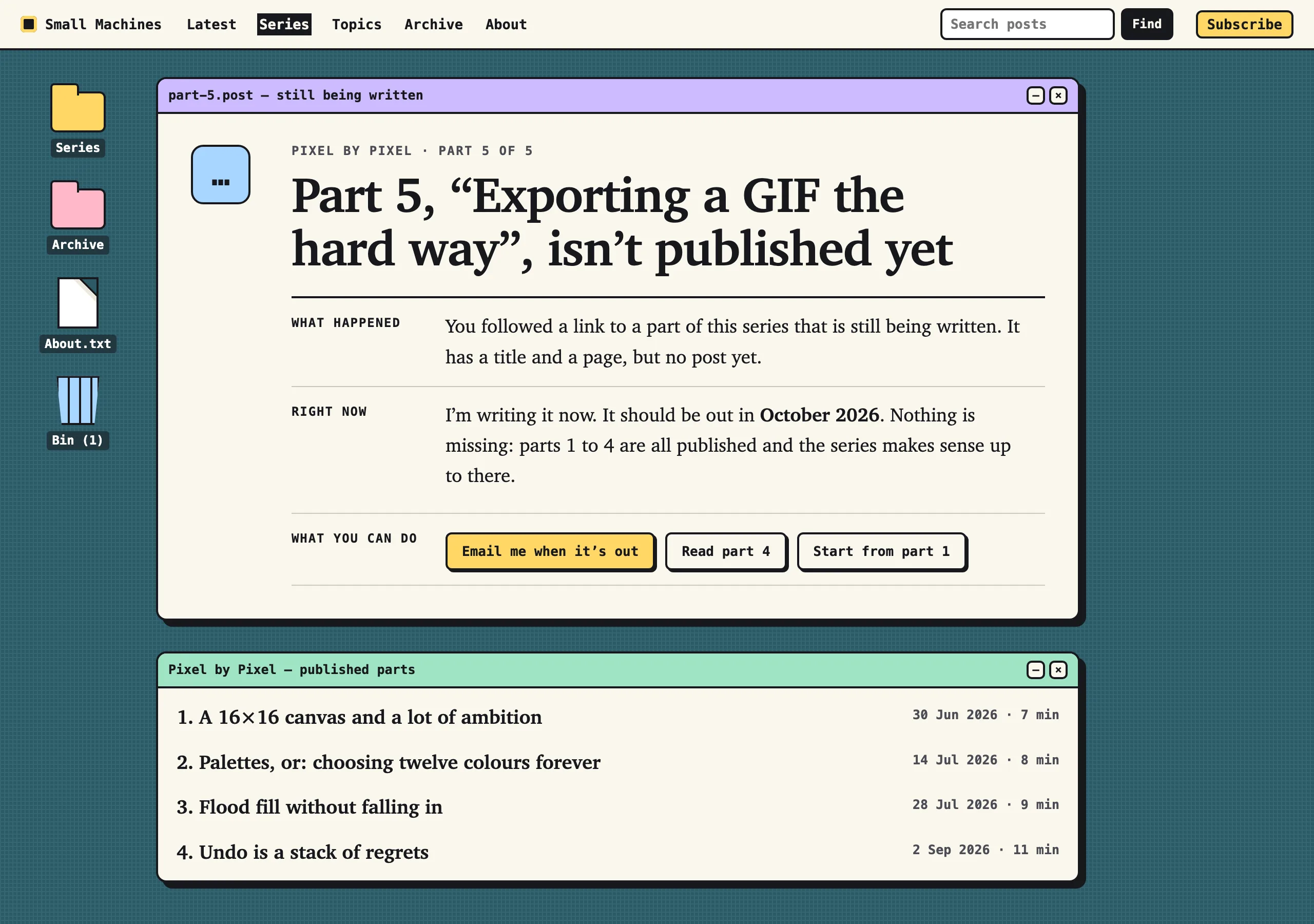The width and height of the screenshot is (1314, 924).
Task: Open the About.txt file icon
Action: pyautogui.click(x=78, y=302)
